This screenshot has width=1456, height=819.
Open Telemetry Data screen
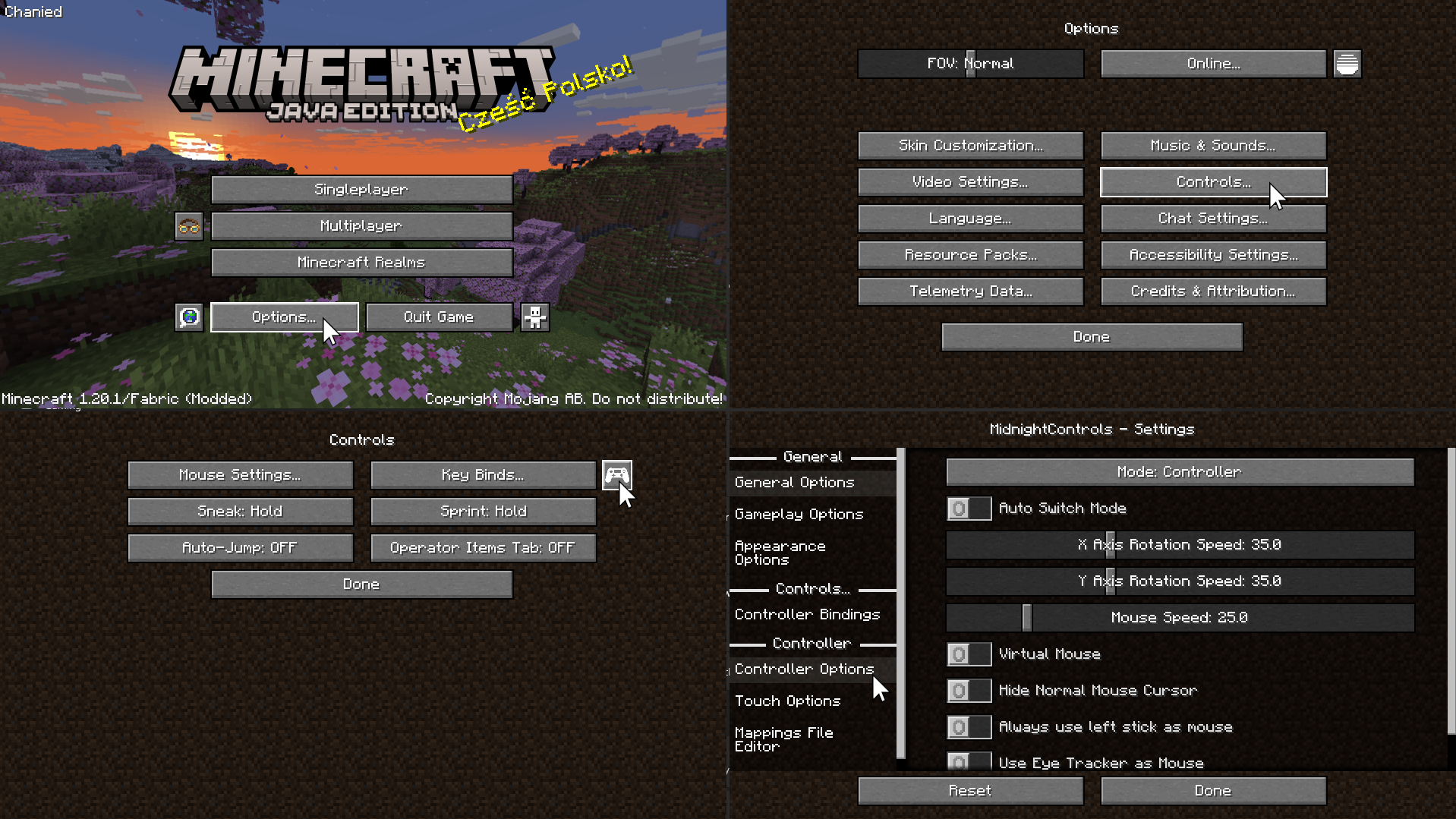(971, 291)
